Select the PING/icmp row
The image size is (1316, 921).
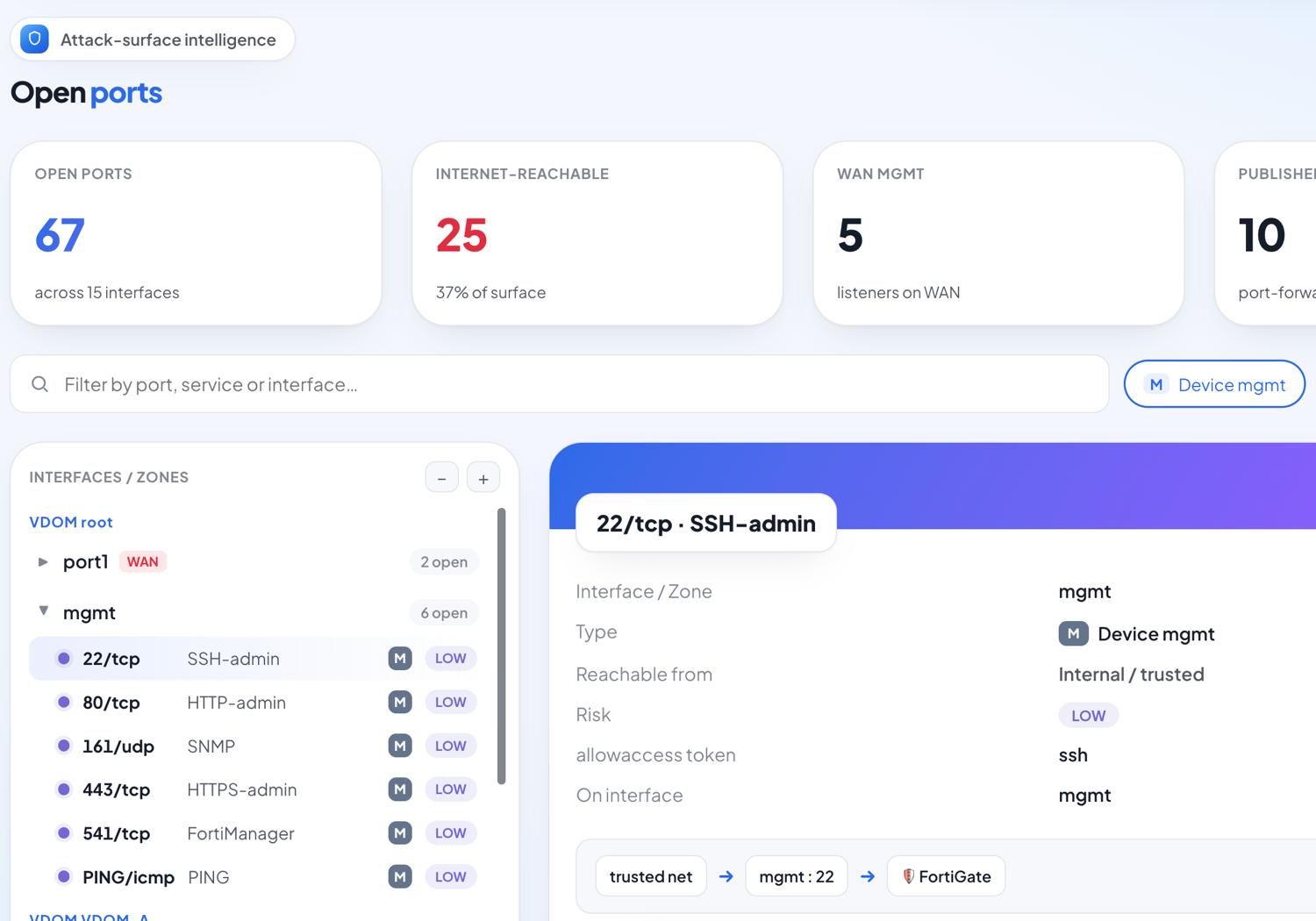coord(254,877)
